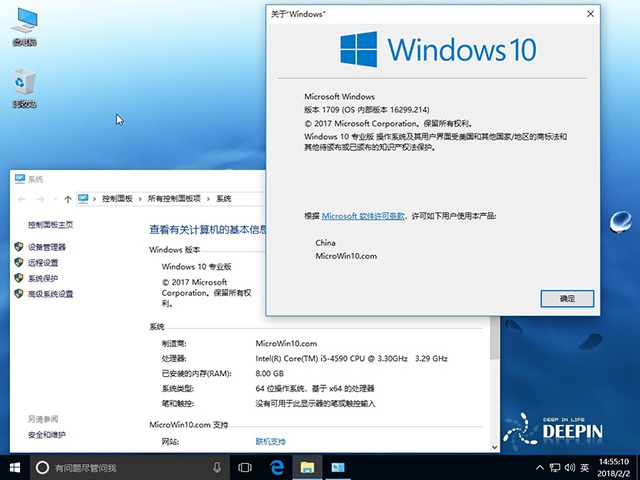
Task: Click the Up arrow in System window
Action: click(68, 199)
